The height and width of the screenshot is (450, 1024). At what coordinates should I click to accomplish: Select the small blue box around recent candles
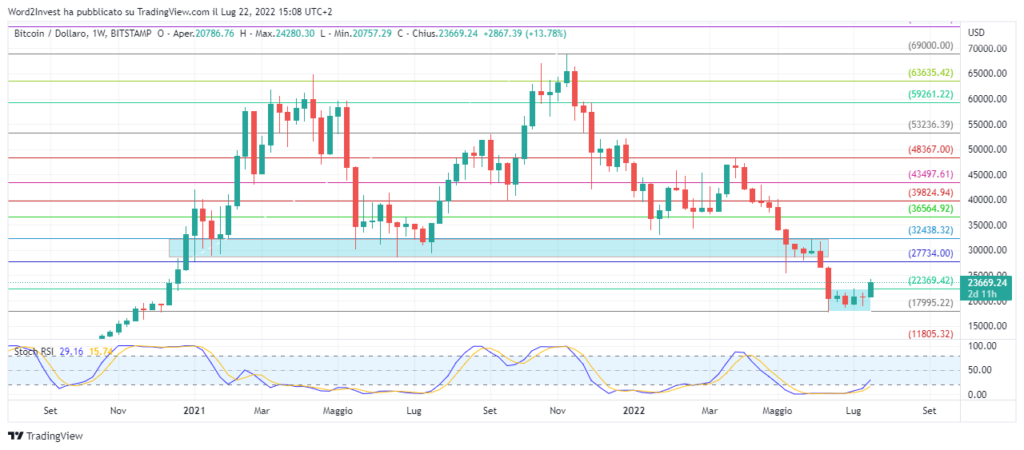pyautogui.click(x=850, y=298)
